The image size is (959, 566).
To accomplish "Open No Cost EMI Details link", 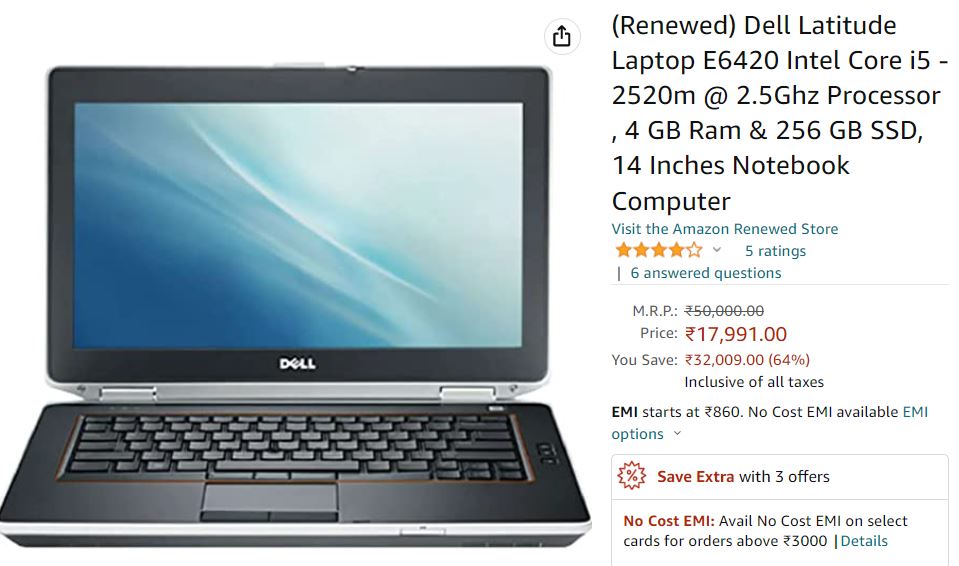I will (x=864, y=541).
